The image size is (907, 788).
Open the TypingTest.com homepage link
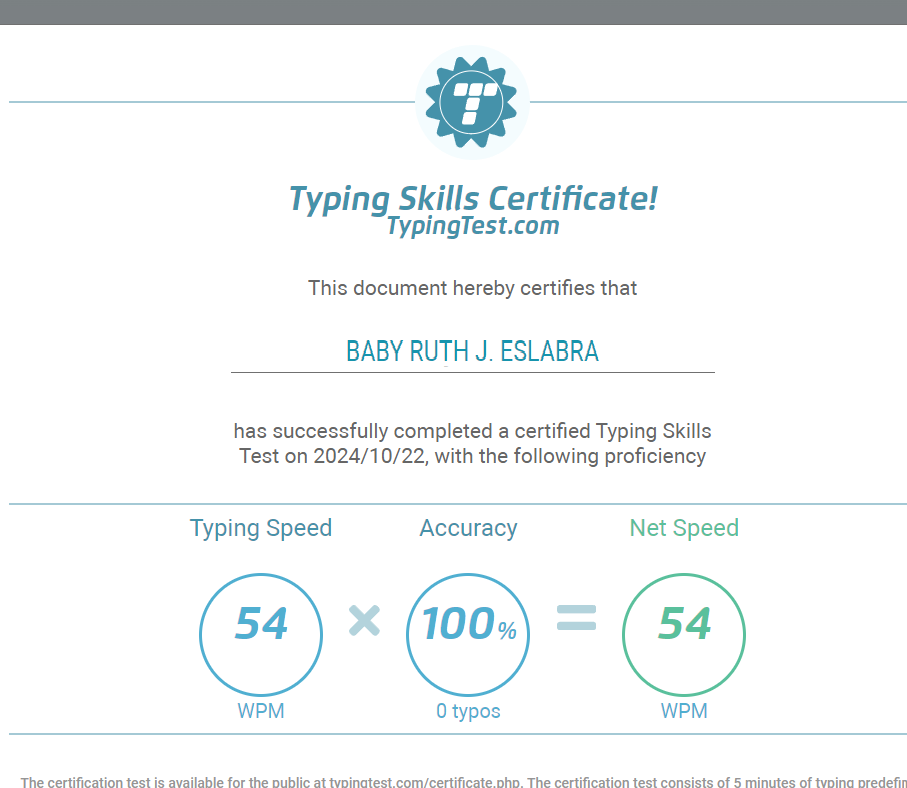[472, 225]
